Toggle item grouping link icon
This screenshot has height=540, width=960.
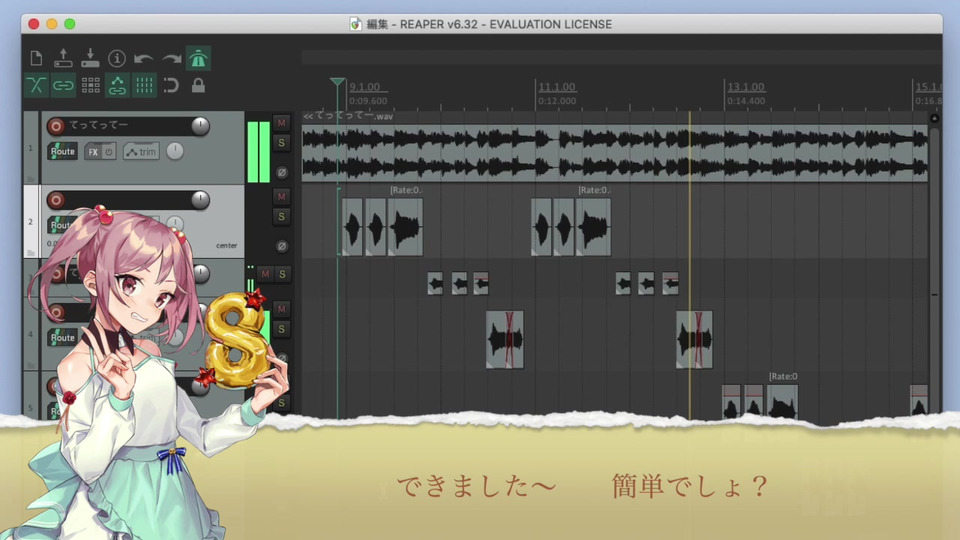[x=63, y=85]
